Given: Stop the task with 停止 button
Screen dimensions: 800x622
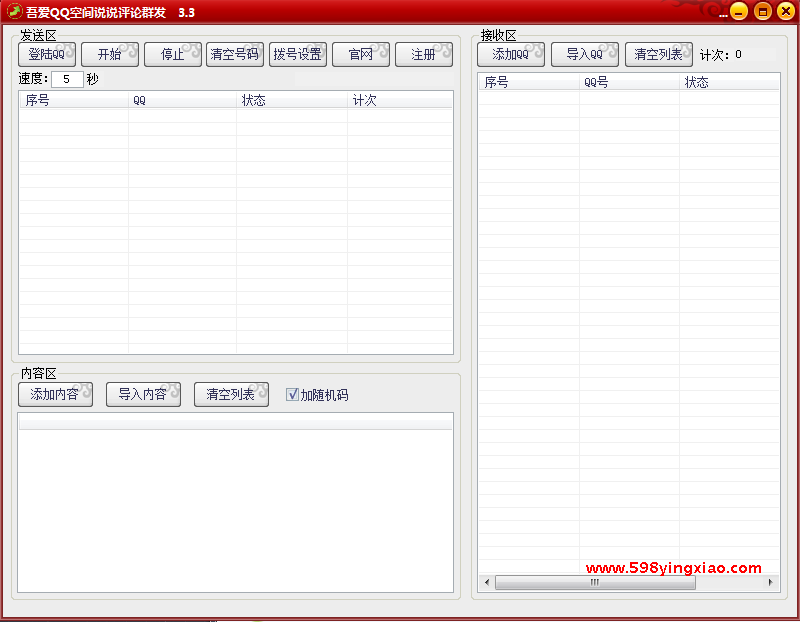Looking at the screenshot, I should 172,54.
